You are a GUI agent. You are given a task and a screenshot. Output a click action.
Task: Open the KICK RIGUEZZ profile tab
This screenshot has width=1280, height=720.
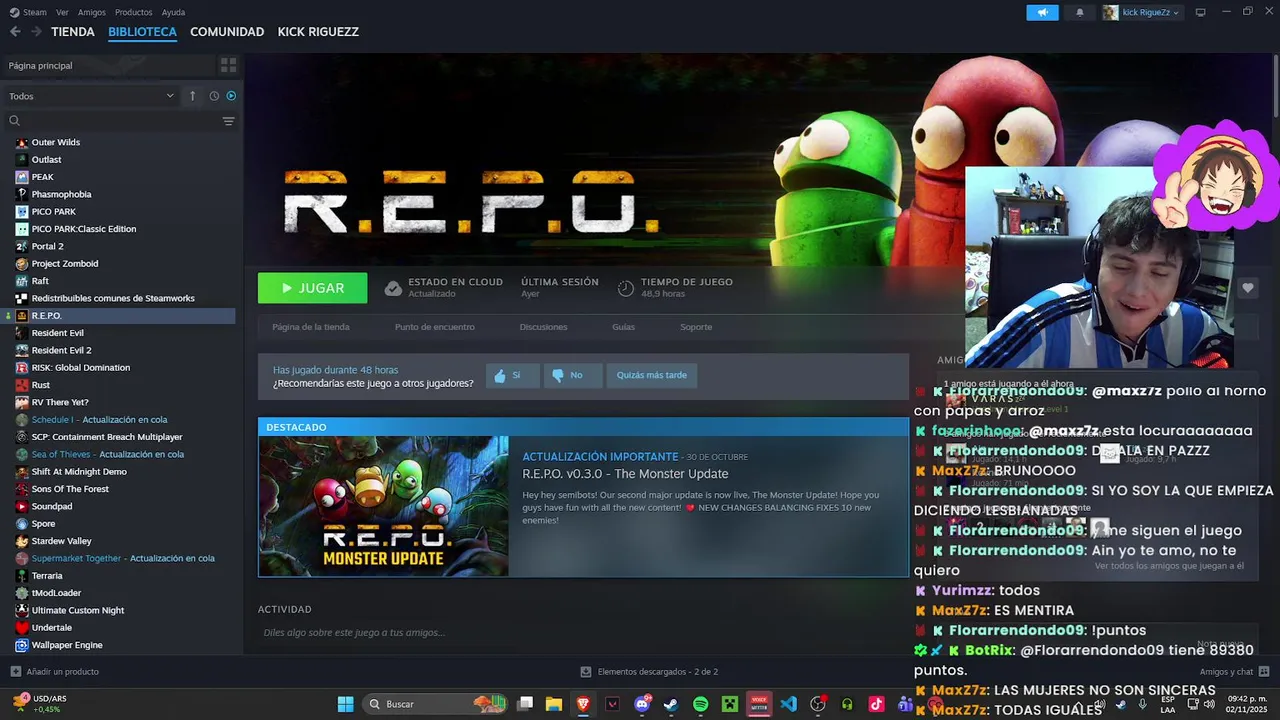(x=318, y=32)
